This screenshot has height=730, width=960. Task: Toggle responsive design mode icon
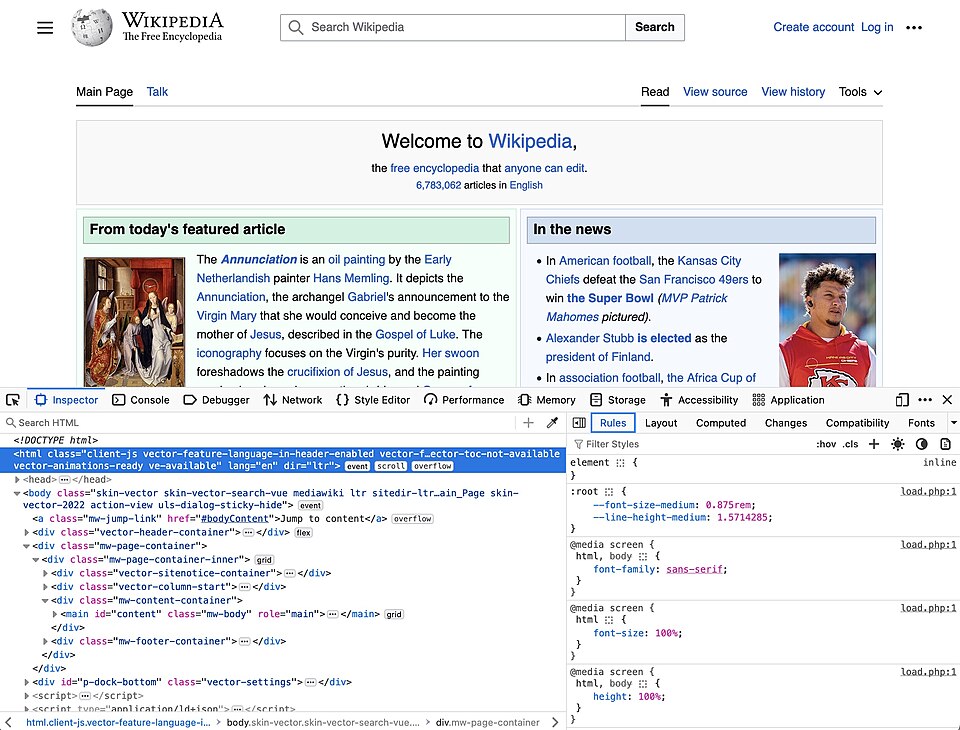[901, 400]
